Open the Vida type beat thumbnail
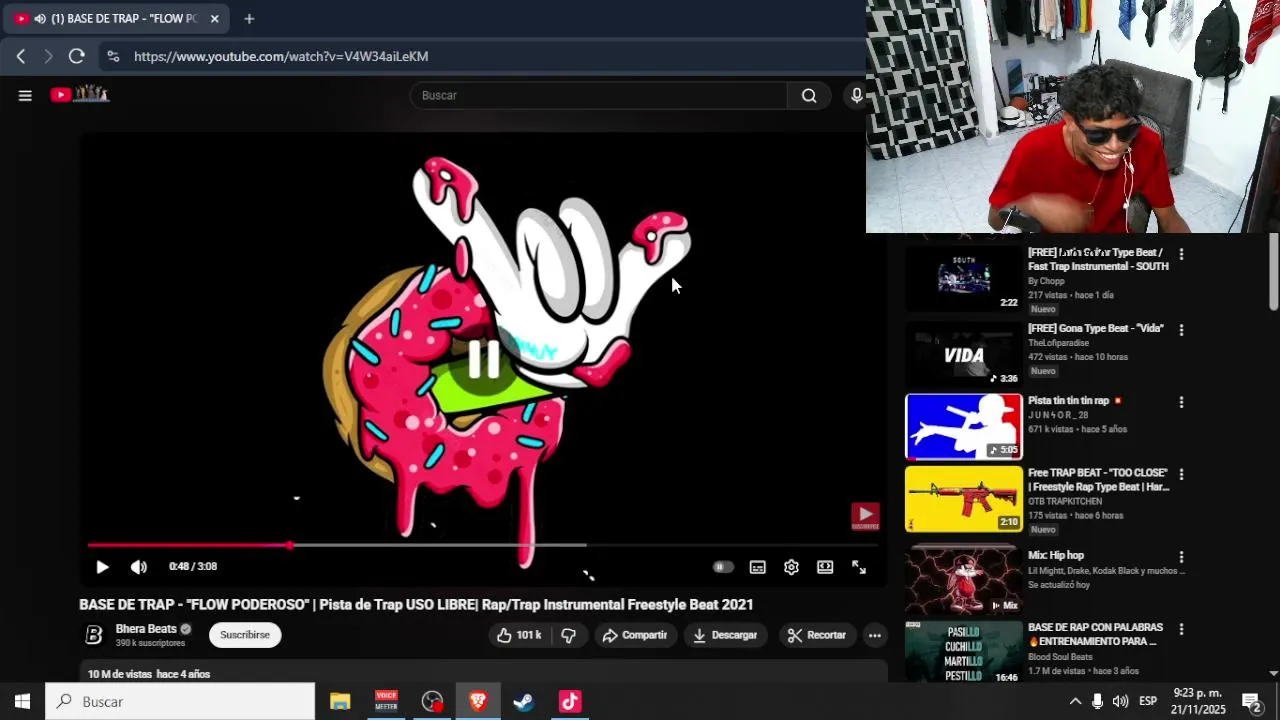This screenshot has height=720, width=1280. tap(964, 354)
